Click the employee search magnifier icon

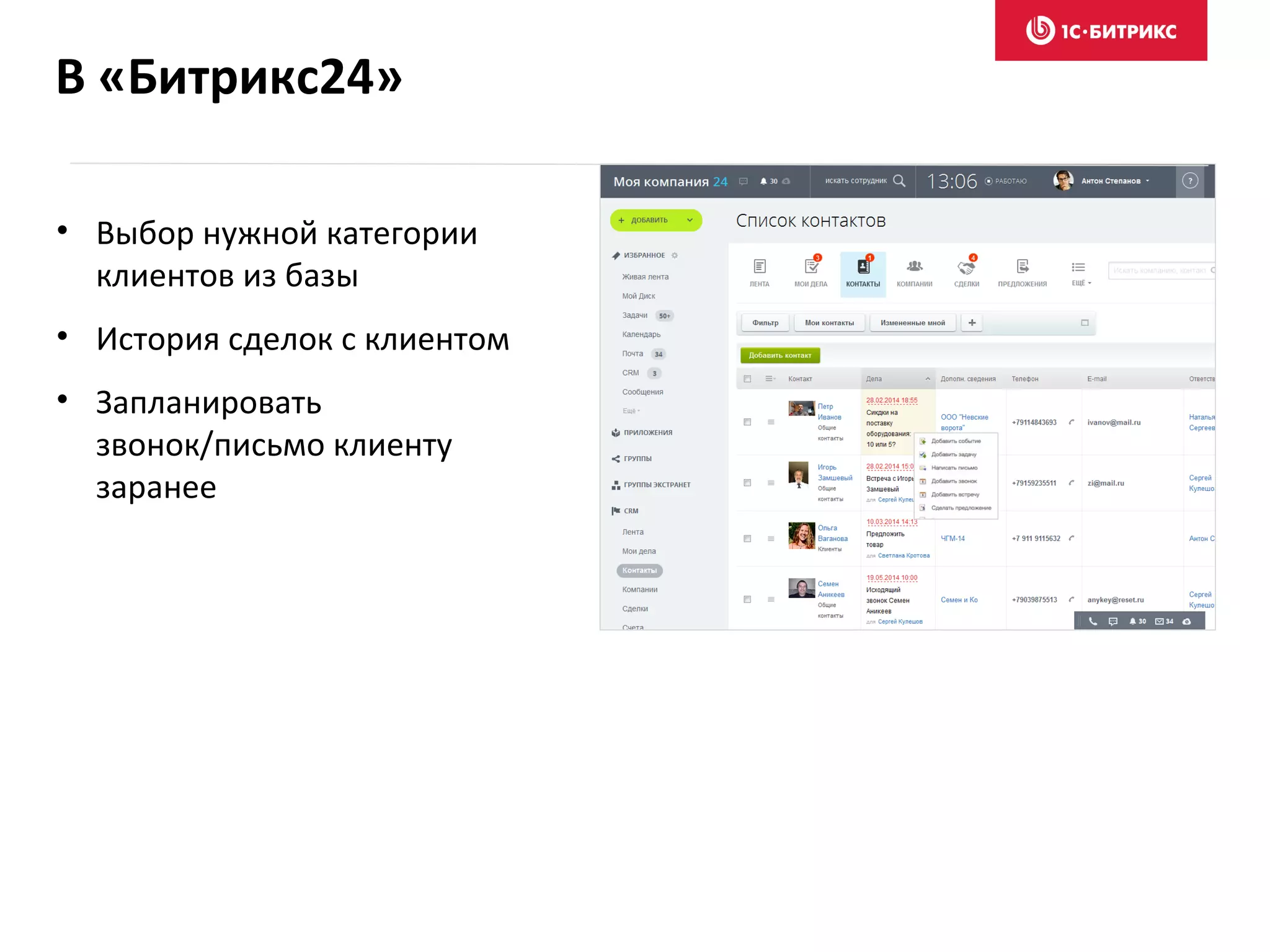(899, 180)
